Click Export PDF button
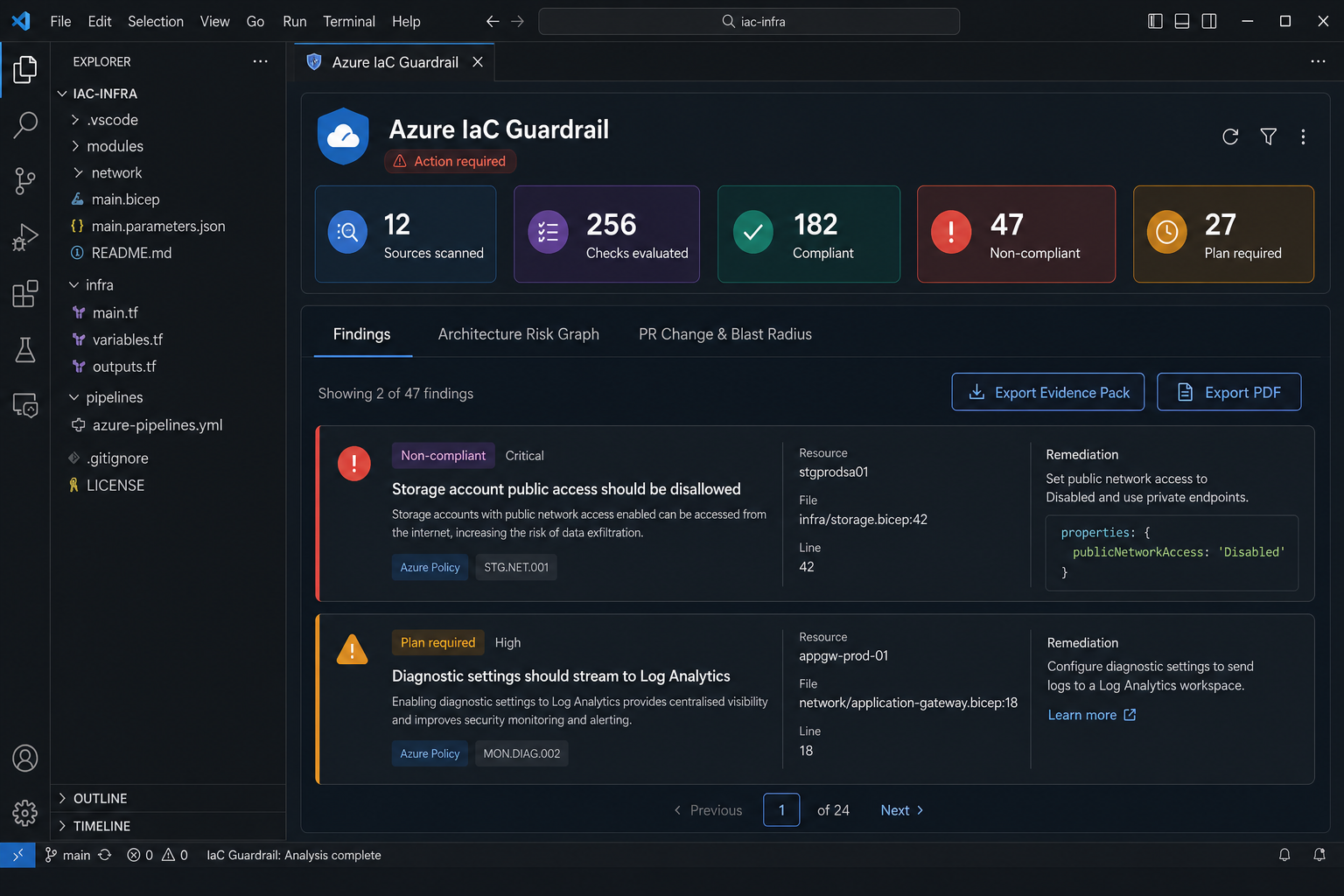The width and height of the screenshot is (1344, 896). pyautogui.click(x=1228, y=392)
